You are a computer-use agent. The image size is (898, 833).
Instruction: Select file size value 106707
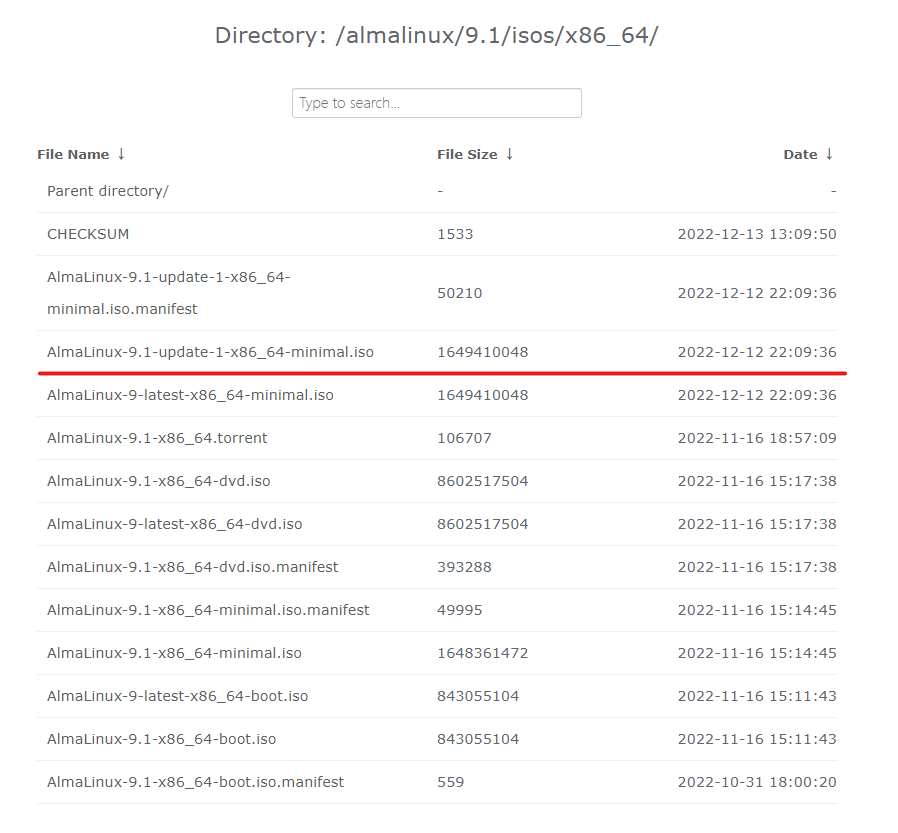coord(464,438)
